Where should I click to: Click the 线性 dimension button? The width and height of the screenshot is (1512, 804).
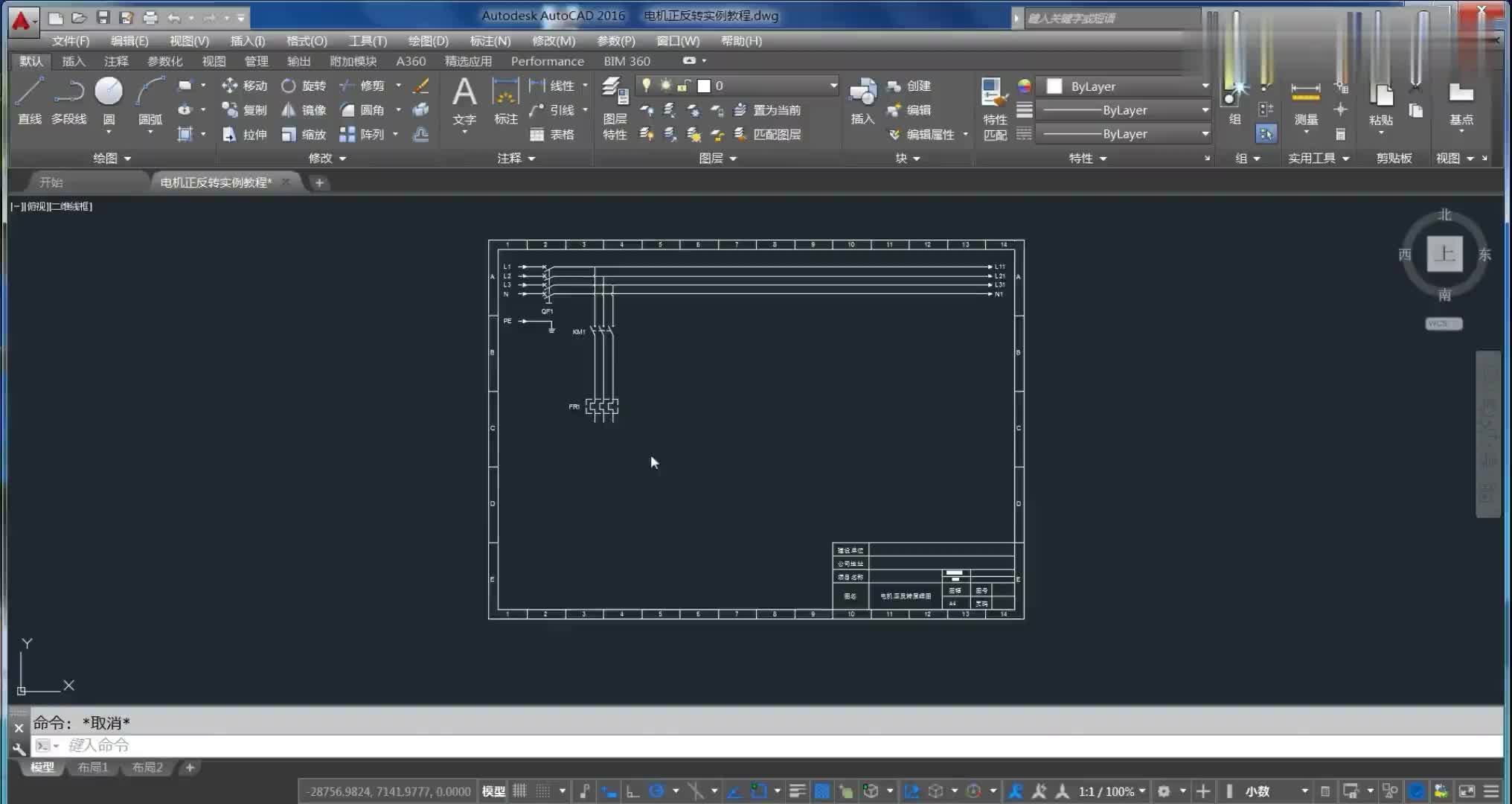tap(551, 86)
